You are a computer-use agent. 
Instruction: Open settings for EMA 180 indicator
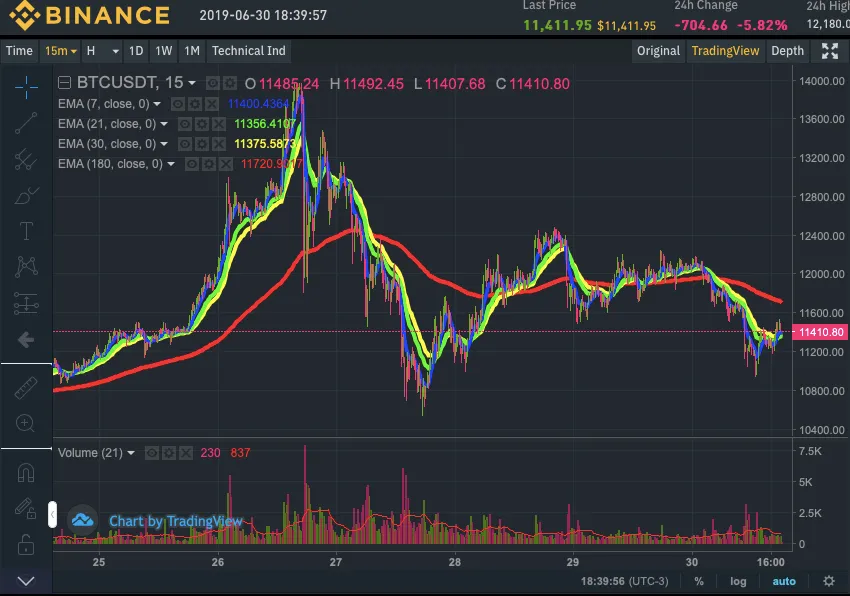(x=209, y=164)
